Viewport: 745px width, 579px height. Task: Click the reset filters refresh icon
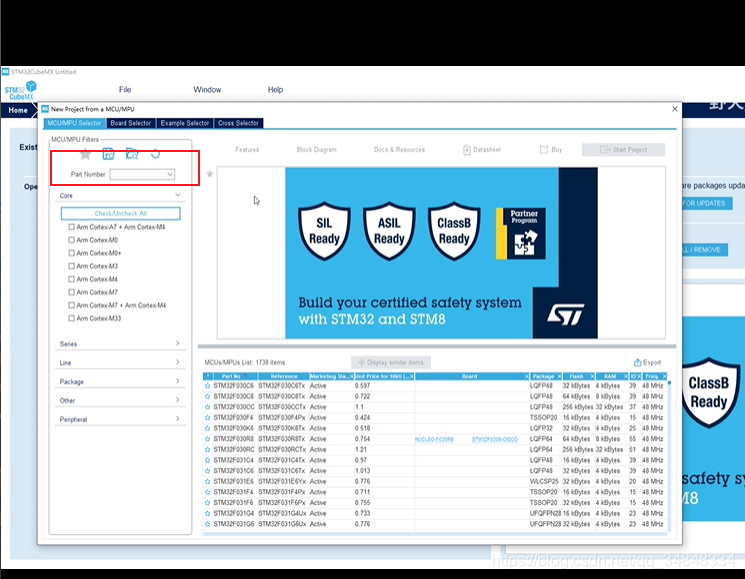155,154
